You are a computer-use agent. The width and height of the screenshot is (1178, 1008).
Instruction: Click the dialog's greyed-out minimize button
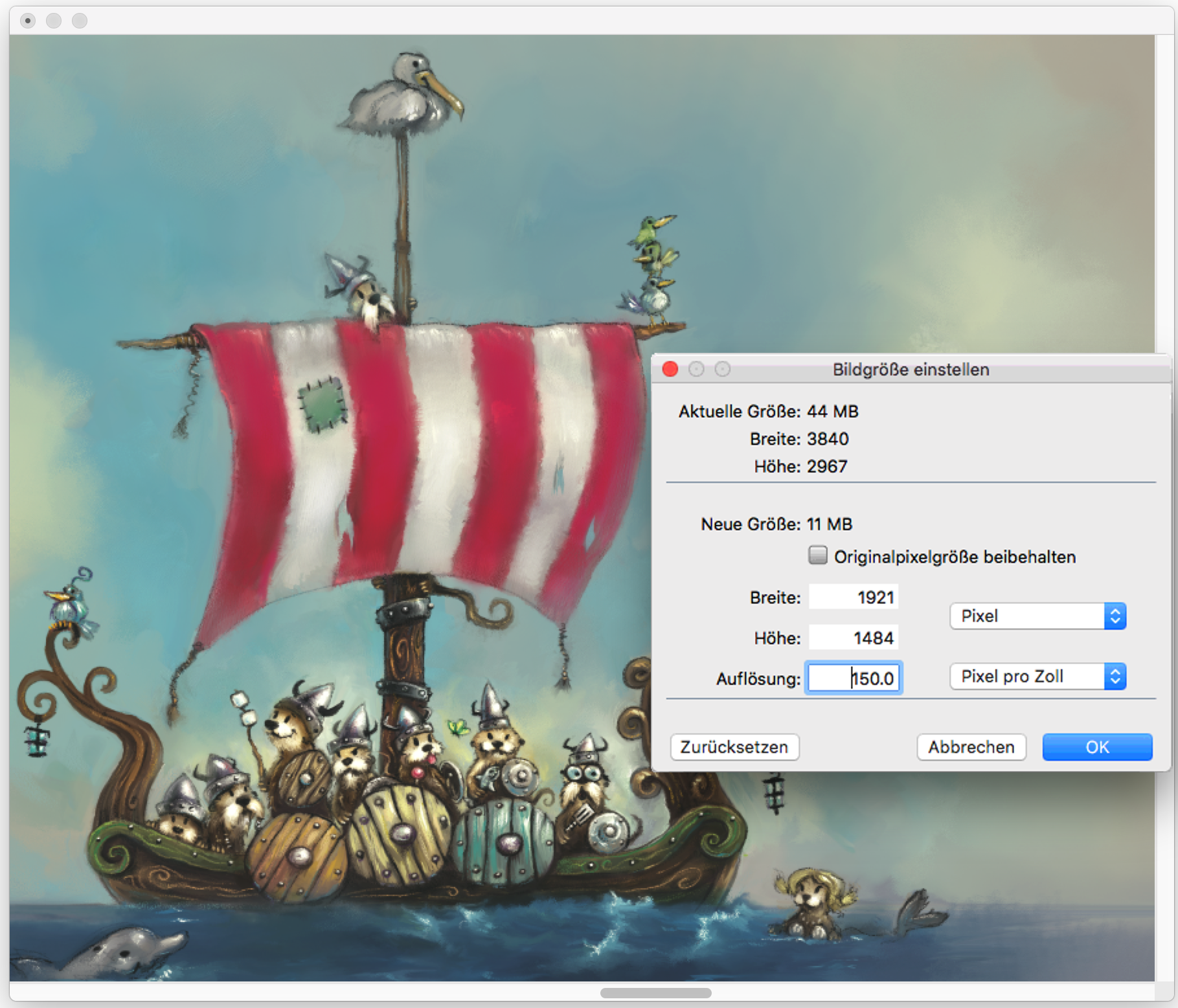tap(696, 369)
